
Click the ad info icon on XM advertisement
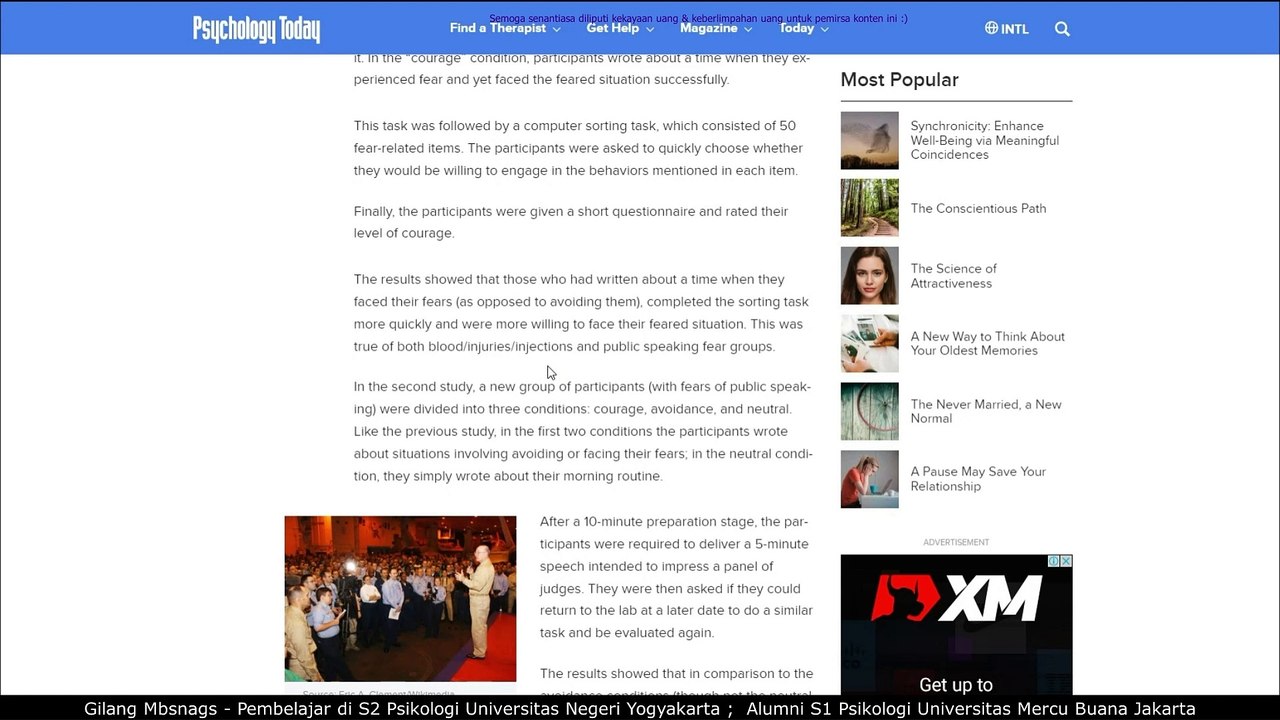point(1053,561)
